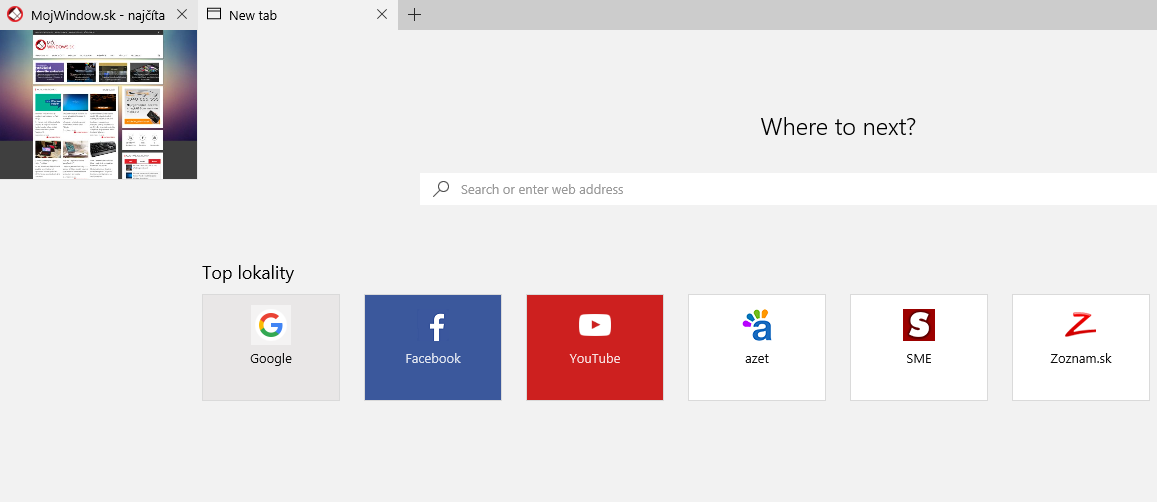Click the search magnifier icon
This screenshot has width=1157, height=502.
click(x=441, y=189)
